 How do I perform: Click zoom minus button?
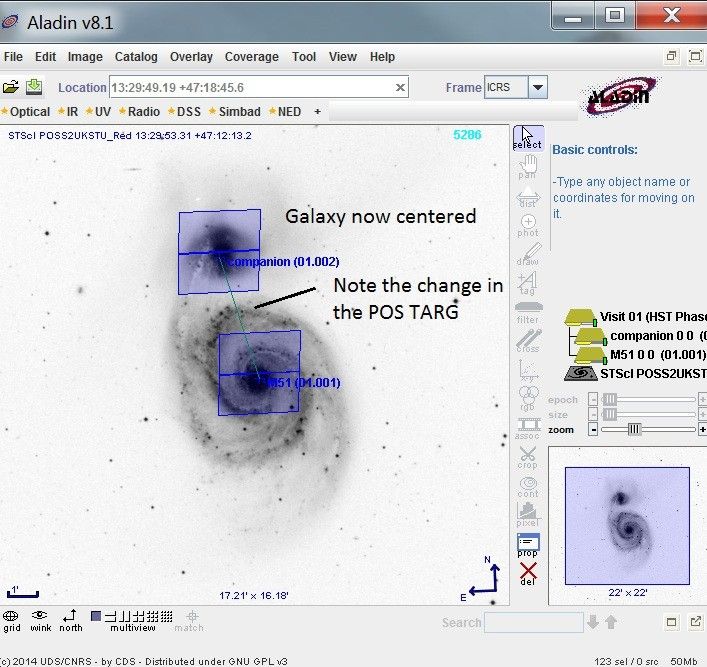coord(593,430)
